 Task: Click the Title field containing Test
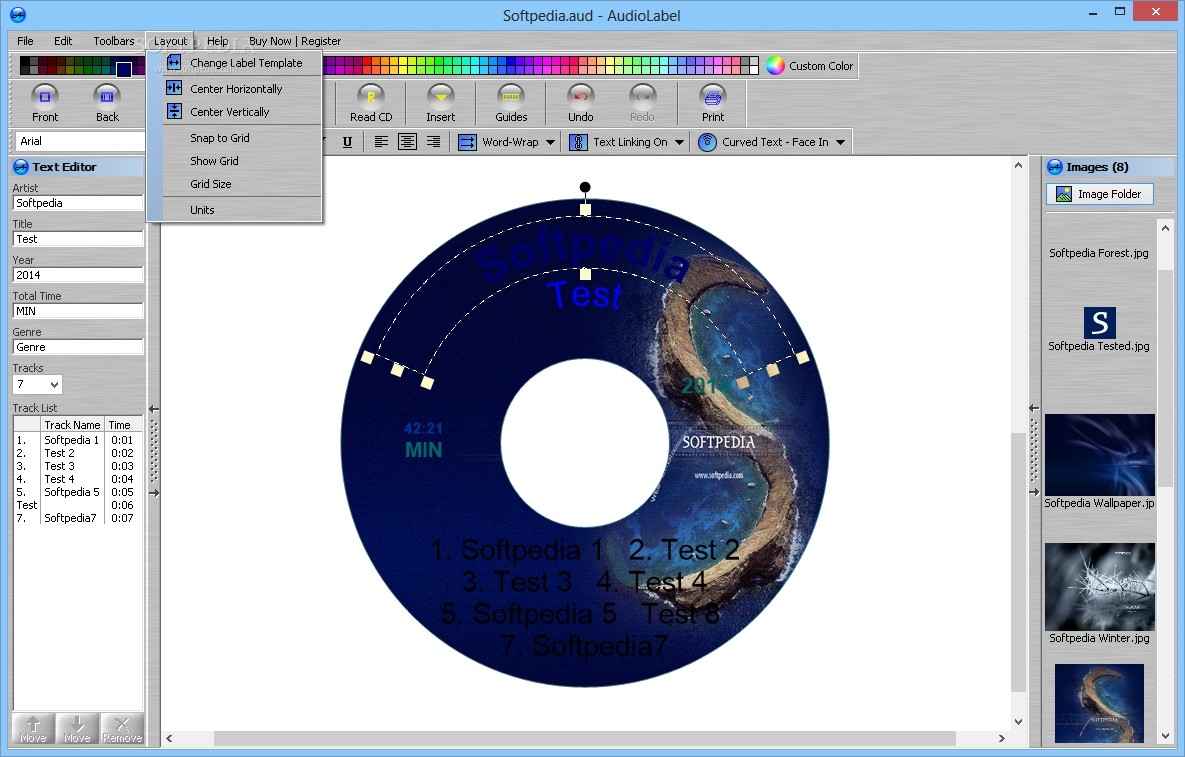(x=78, y=239)
